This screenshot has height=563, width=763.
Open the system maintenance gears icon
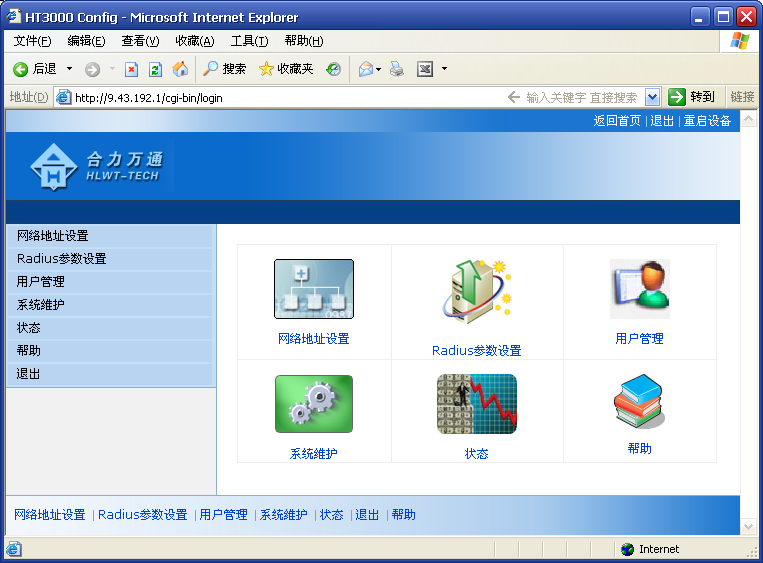pos(314,404)
